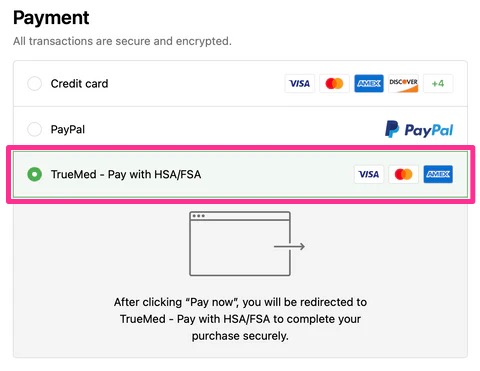Click the Discover card icon
Image resolution: width=480 pixels, height=371 pixels.
click(x=403, y=83)
